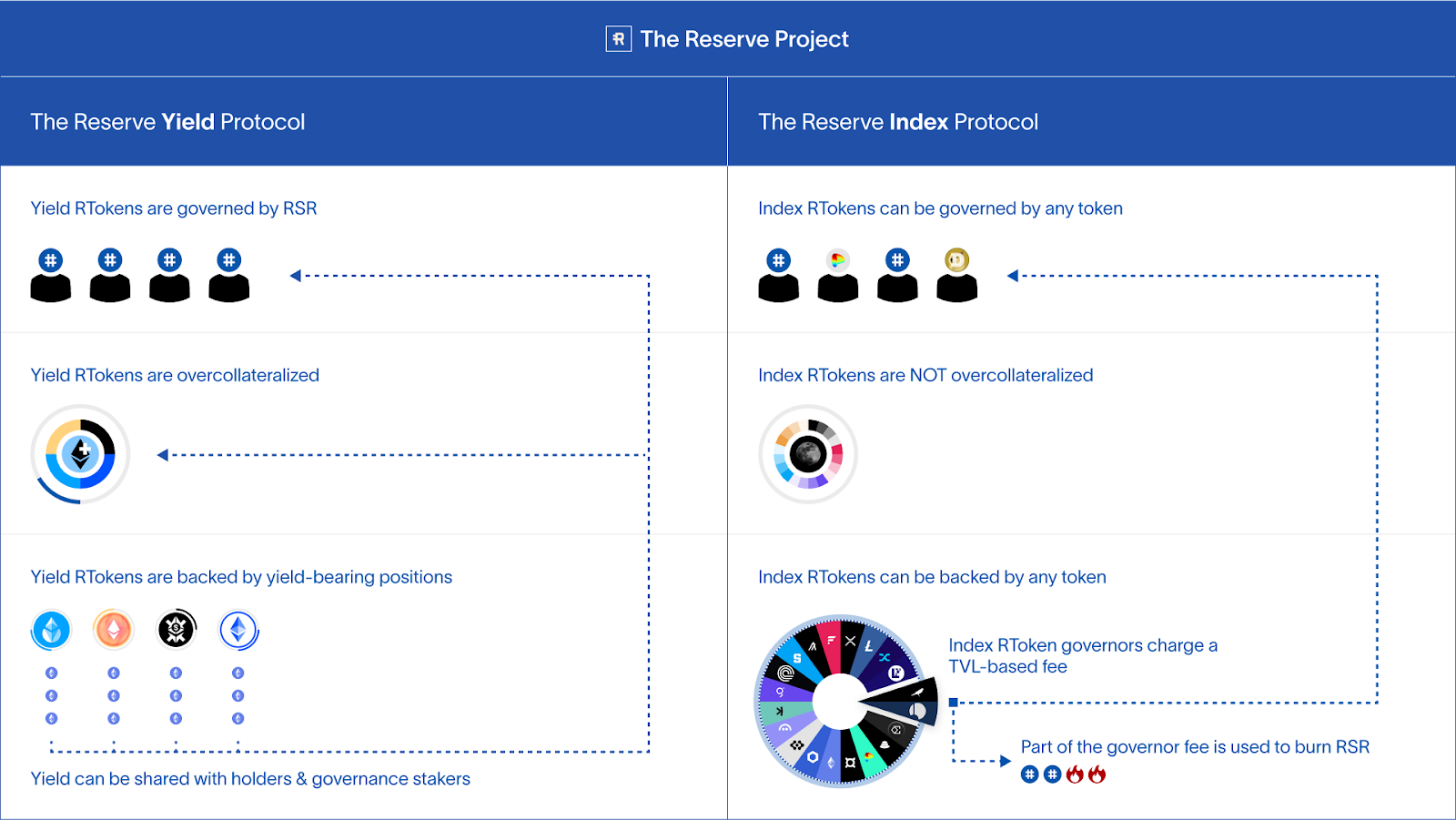Click the Ethereum pie chart under Yield protocol
The height and width of the screenshot is (820, 1456).
pyautogui.click(x=80, y=453)
